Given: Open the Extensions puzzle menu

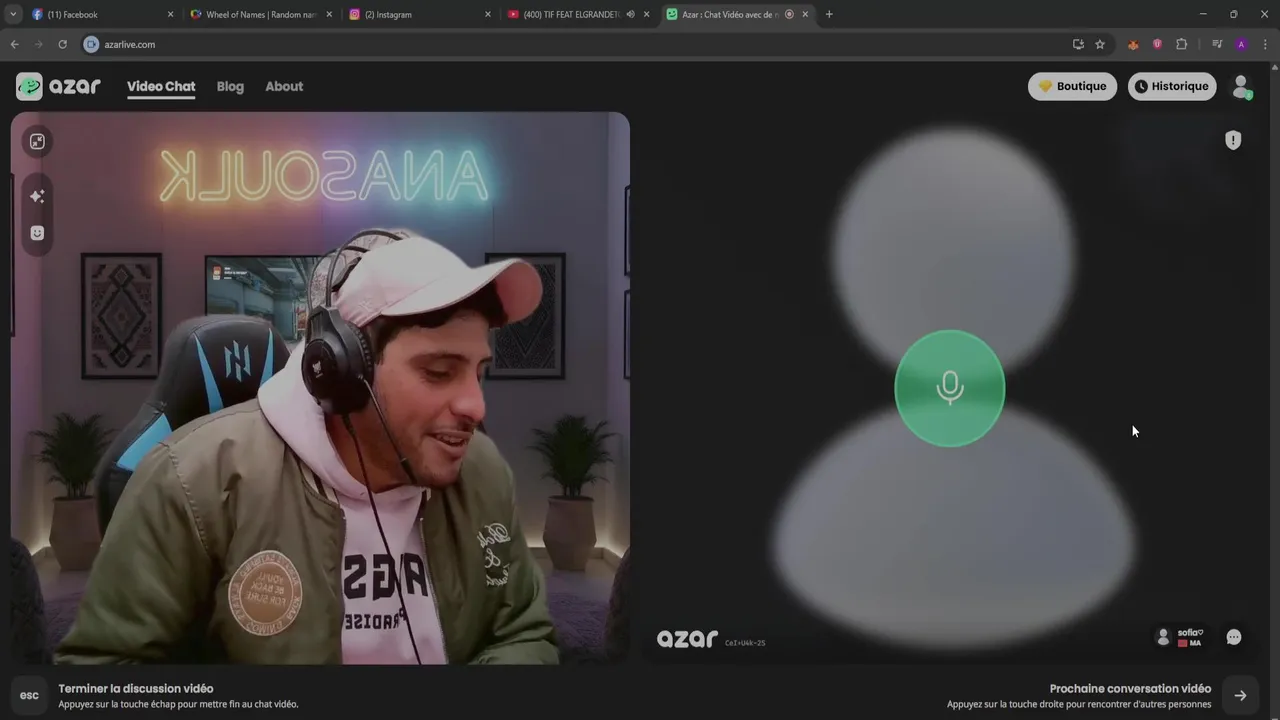Looking at the screenshot, I should [1181, 44].
